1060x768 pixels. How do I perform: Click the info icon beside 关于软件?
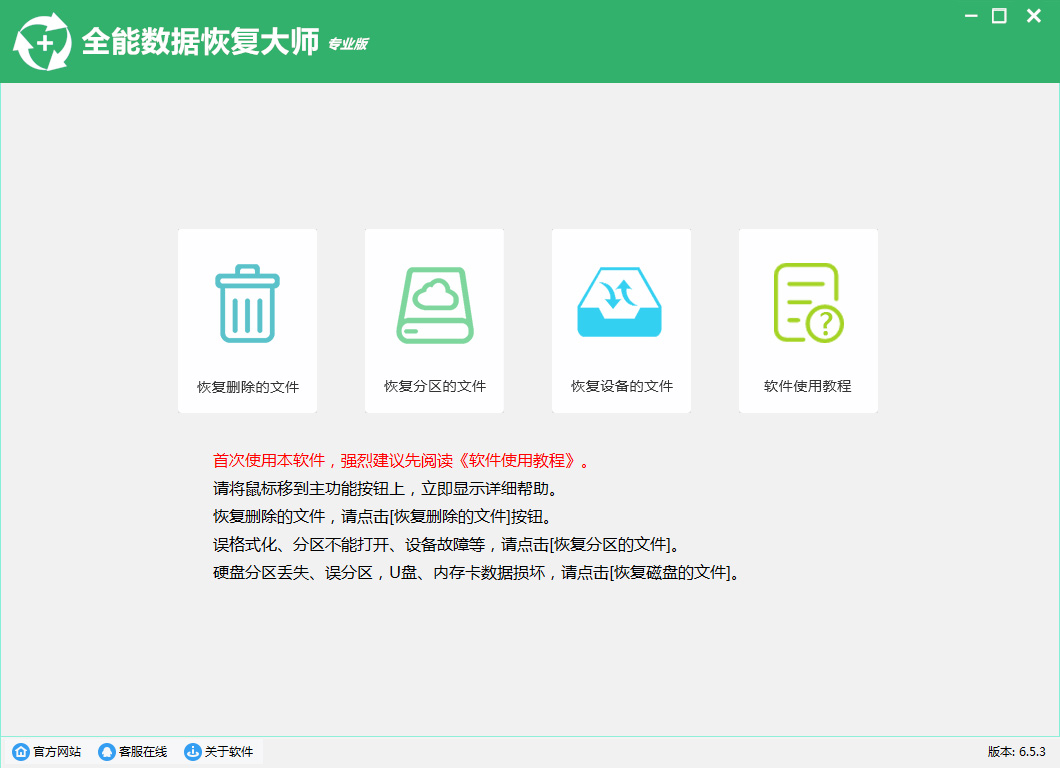click(191, 752)
